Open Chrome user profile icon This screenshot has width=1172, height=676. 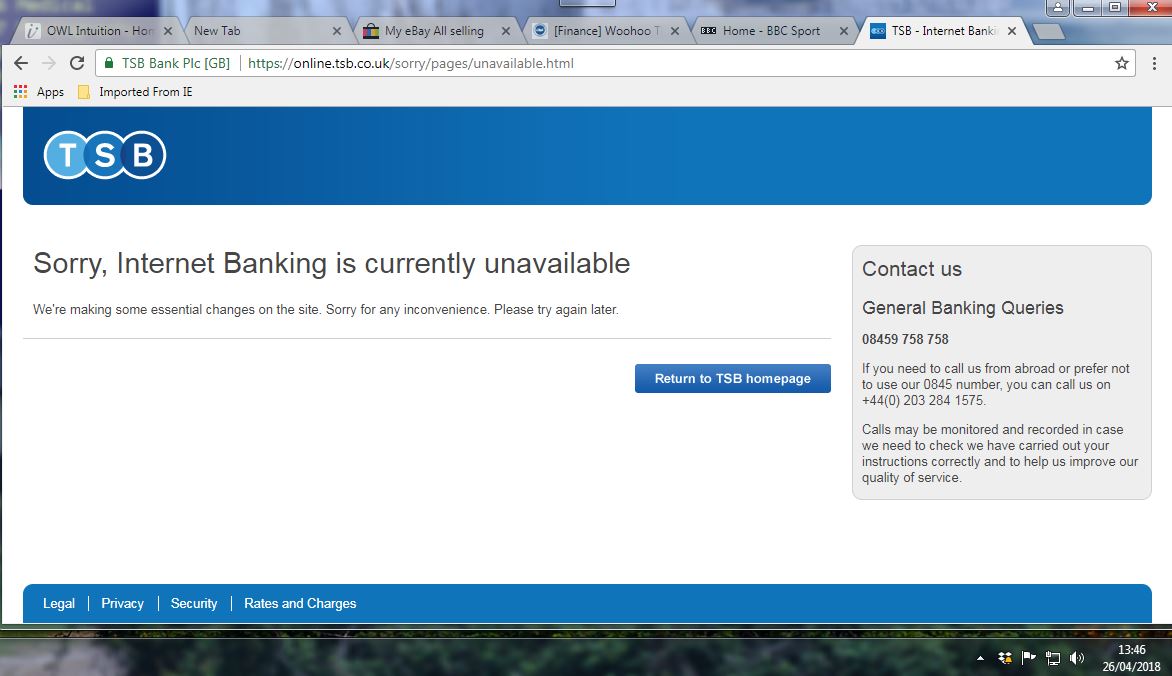[1058, 7]
